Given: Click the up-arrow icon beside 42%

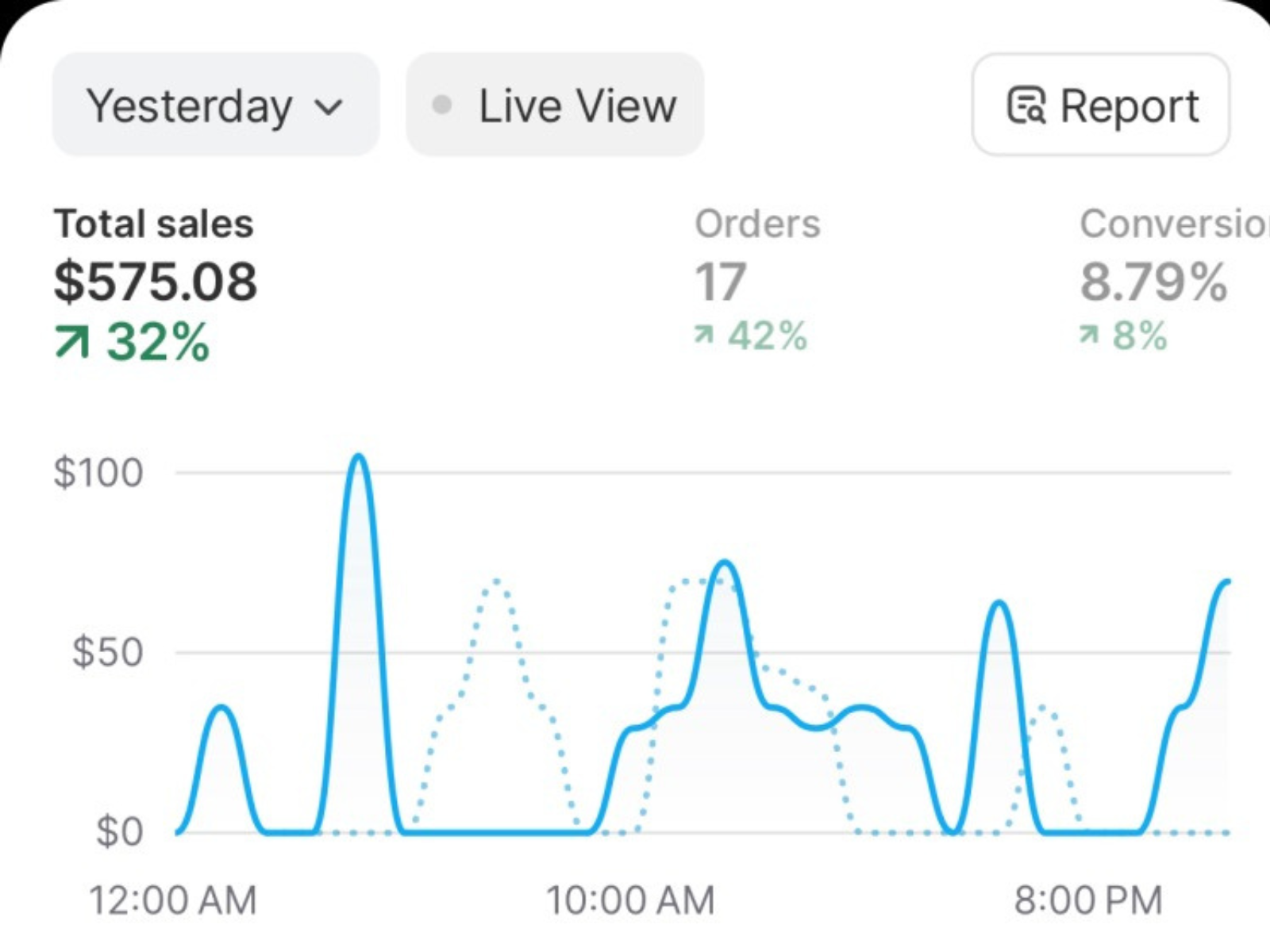Looking at the screenshot, I should 704,335.
